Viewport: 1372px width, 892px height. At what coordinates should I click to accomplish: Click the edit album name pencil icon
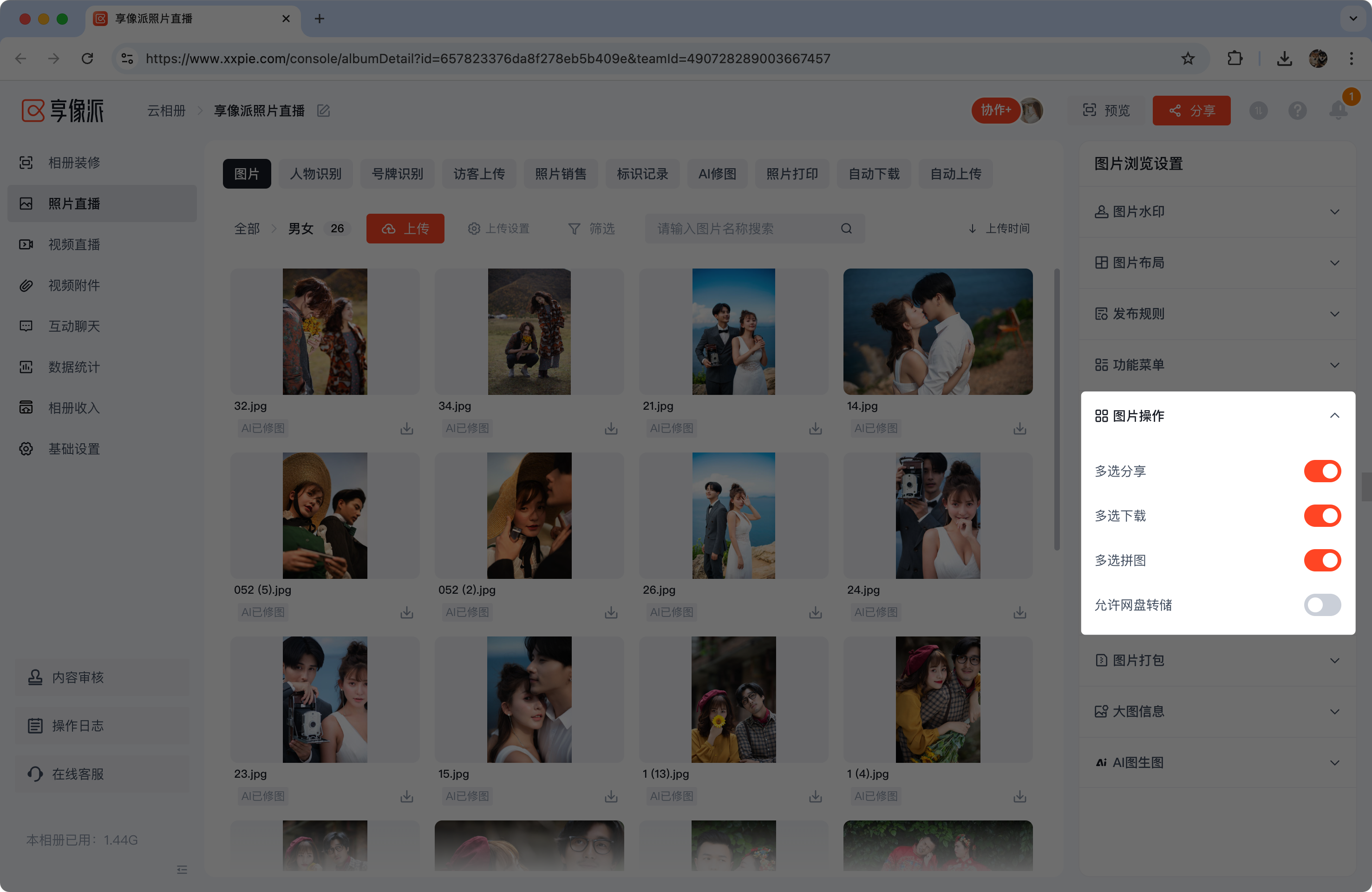323,111
